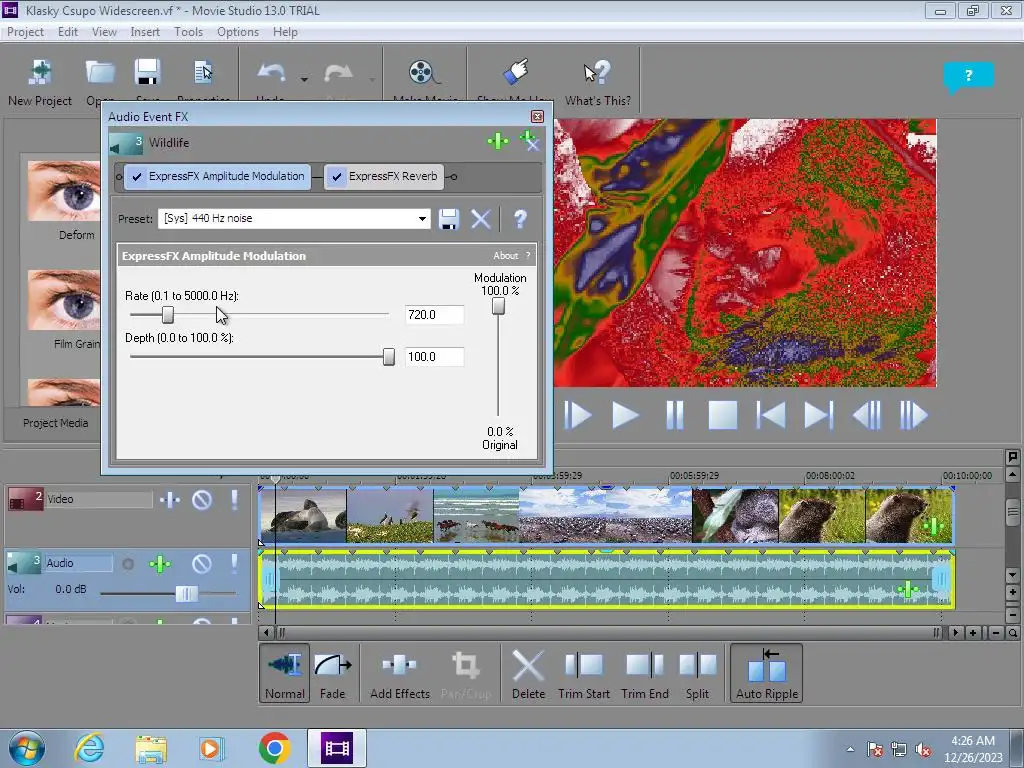Image resolution: width=1024 pixels, height=768 pixels.
Task: Toggle the Auto Ripple button
Action: pos(767,673)
